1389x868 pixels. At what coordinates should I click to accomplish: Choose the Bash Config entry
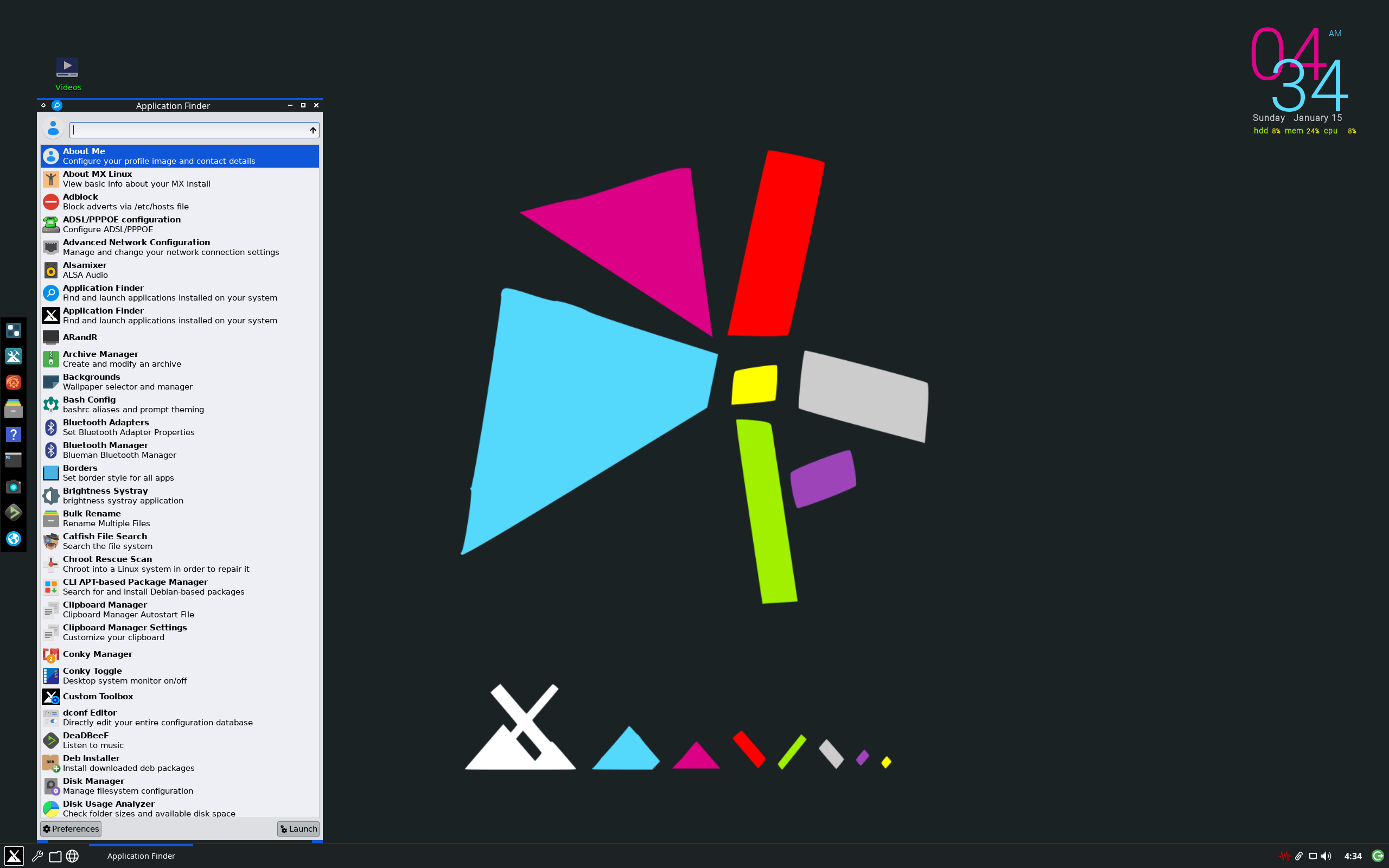pyautogui.click(x=180, y=404)
